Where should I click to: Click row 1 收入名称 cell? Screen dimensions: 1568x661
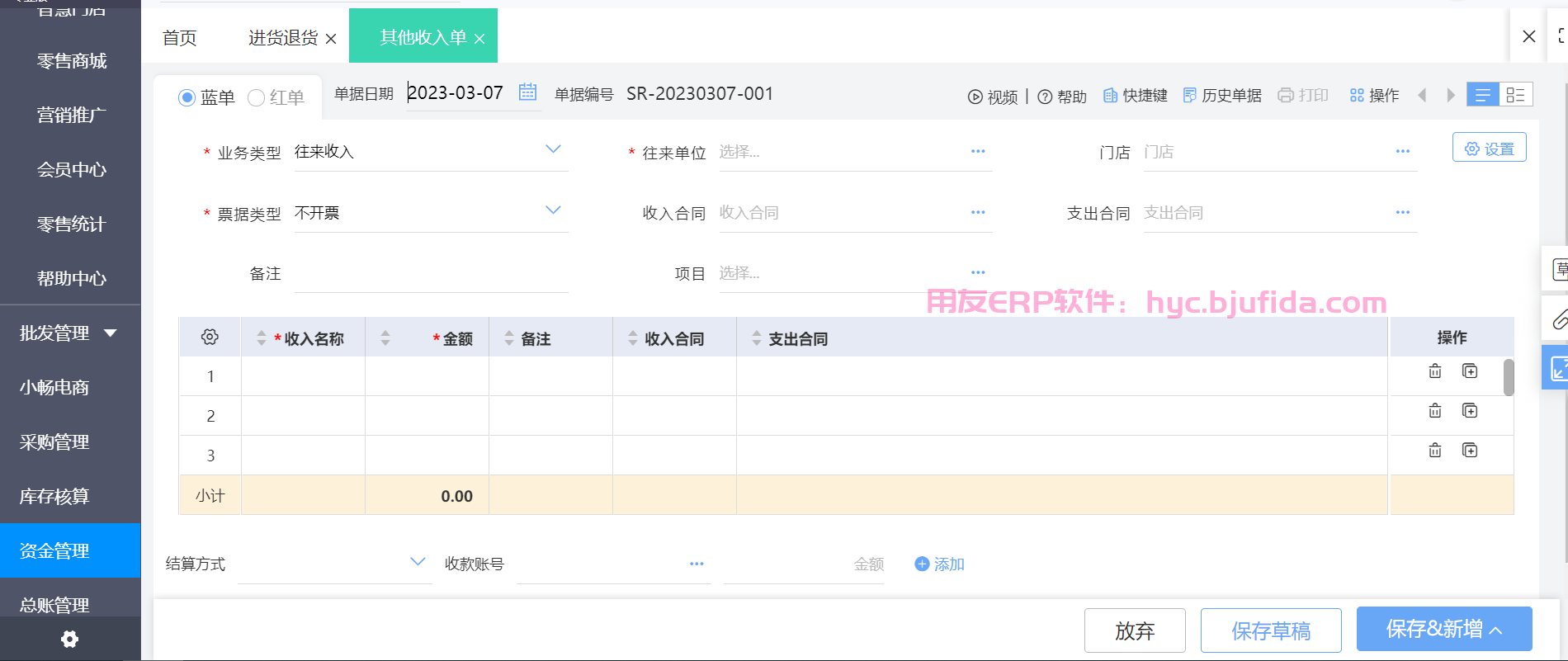click(303, 376)
